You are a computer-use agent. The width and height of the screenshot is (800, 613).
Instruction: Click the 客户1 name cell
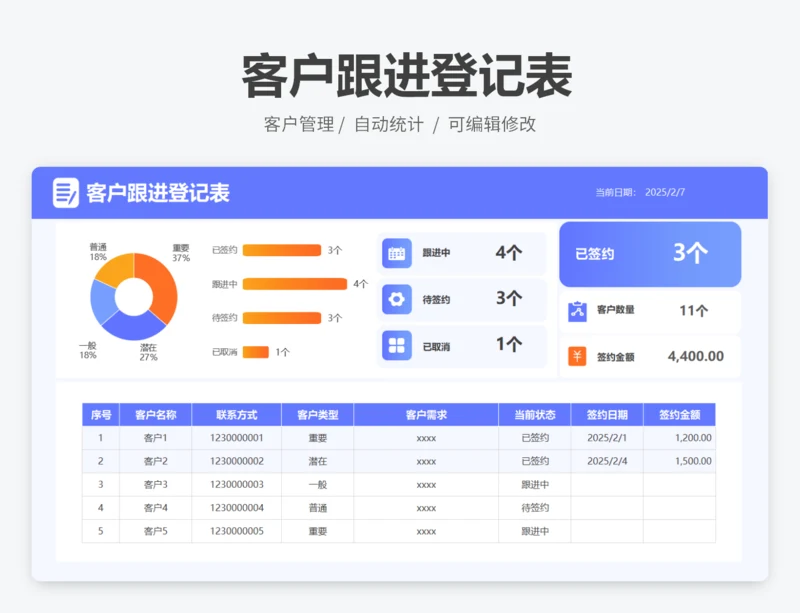[156, 438]
